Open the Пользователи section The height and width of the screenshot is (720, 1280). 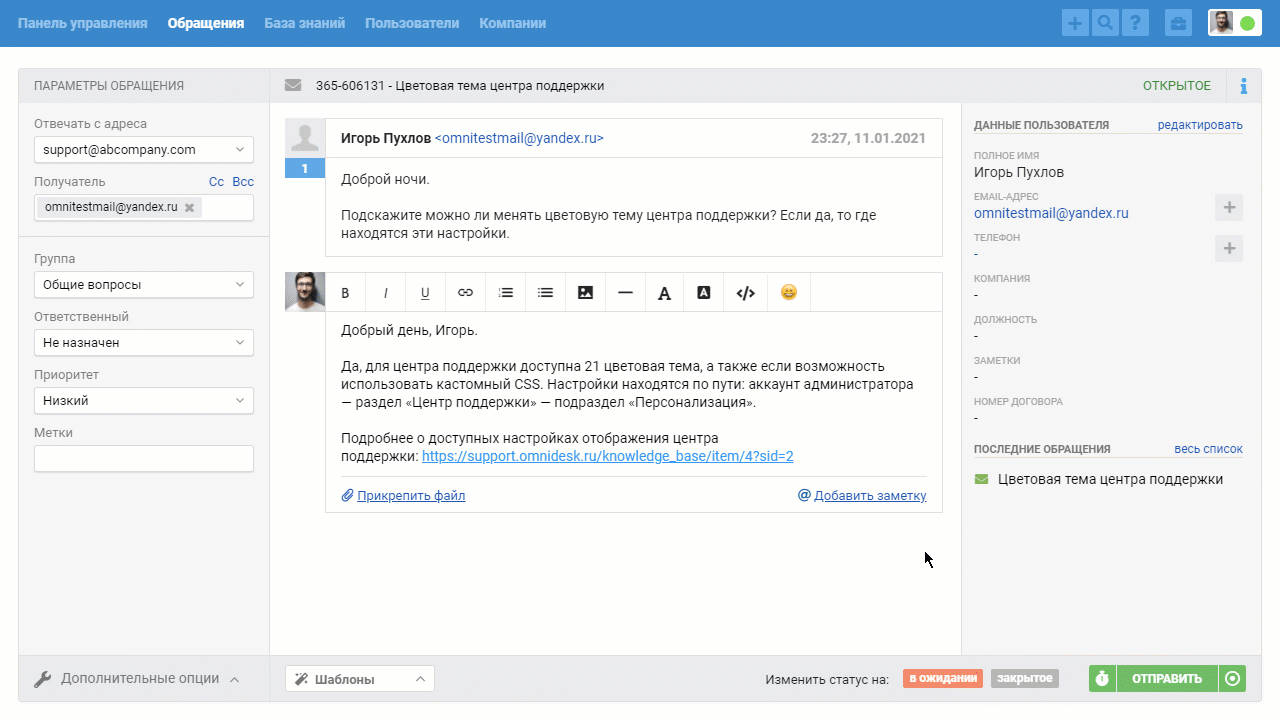(413, 21)
